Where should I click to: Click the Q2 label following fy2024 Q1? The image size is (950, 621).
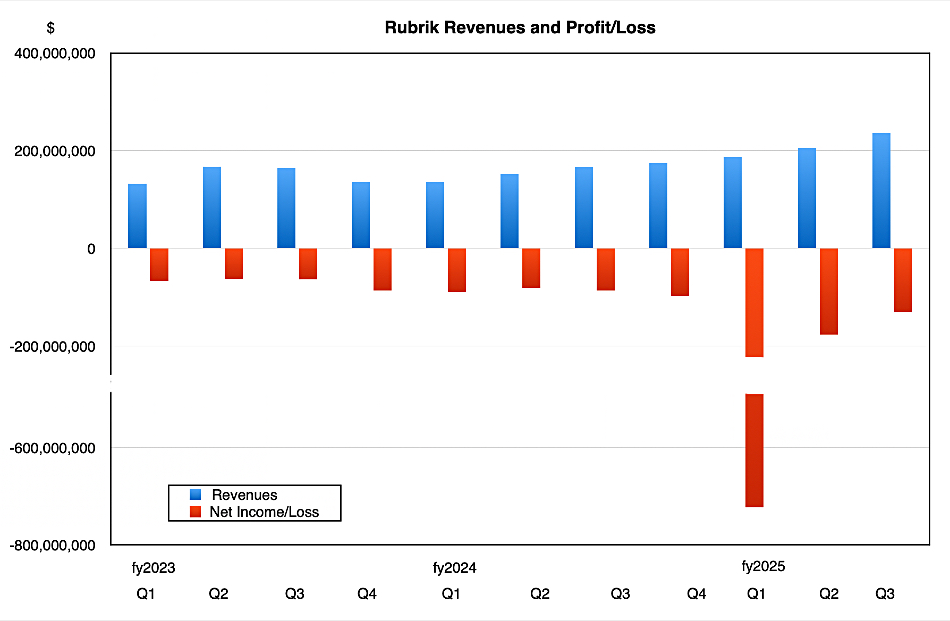(x=540, y=594)
